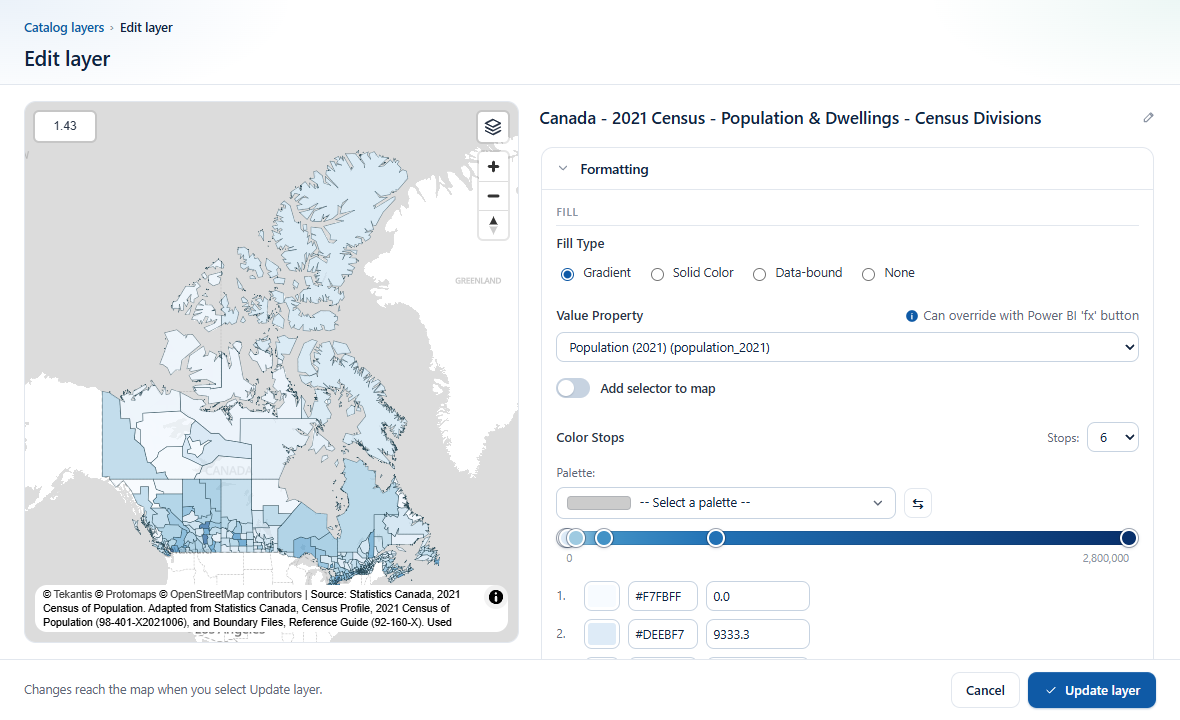Zoom in on the map
The image size is (1180, 720).
pyautogui.click(x=493, y=166)
